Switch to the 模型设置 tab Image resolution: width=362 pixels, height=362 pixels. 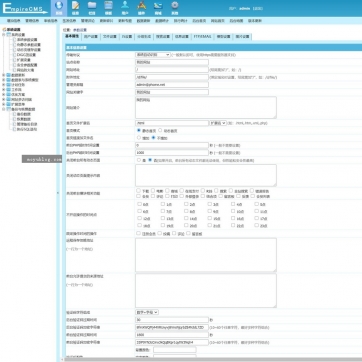223,37
